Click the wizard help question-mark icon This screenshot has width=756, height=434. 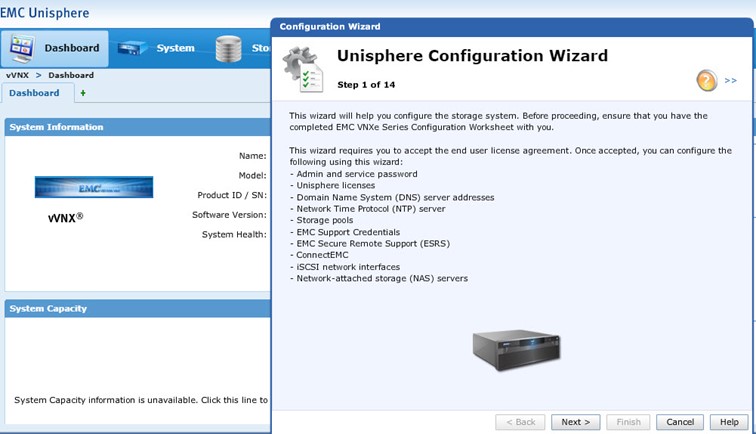click(x=706, y=81)
